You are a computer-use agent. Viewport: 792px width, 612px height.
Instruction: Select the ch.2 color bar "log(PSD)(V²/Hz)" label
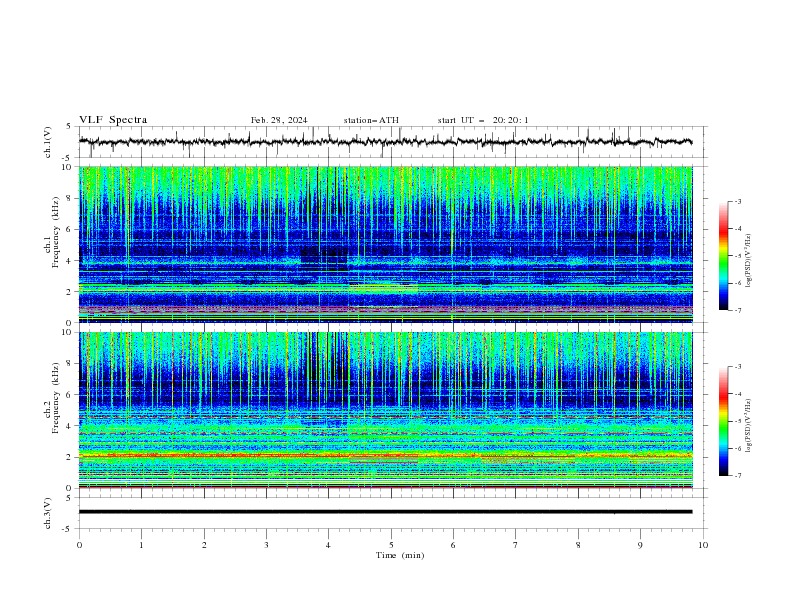749,426
